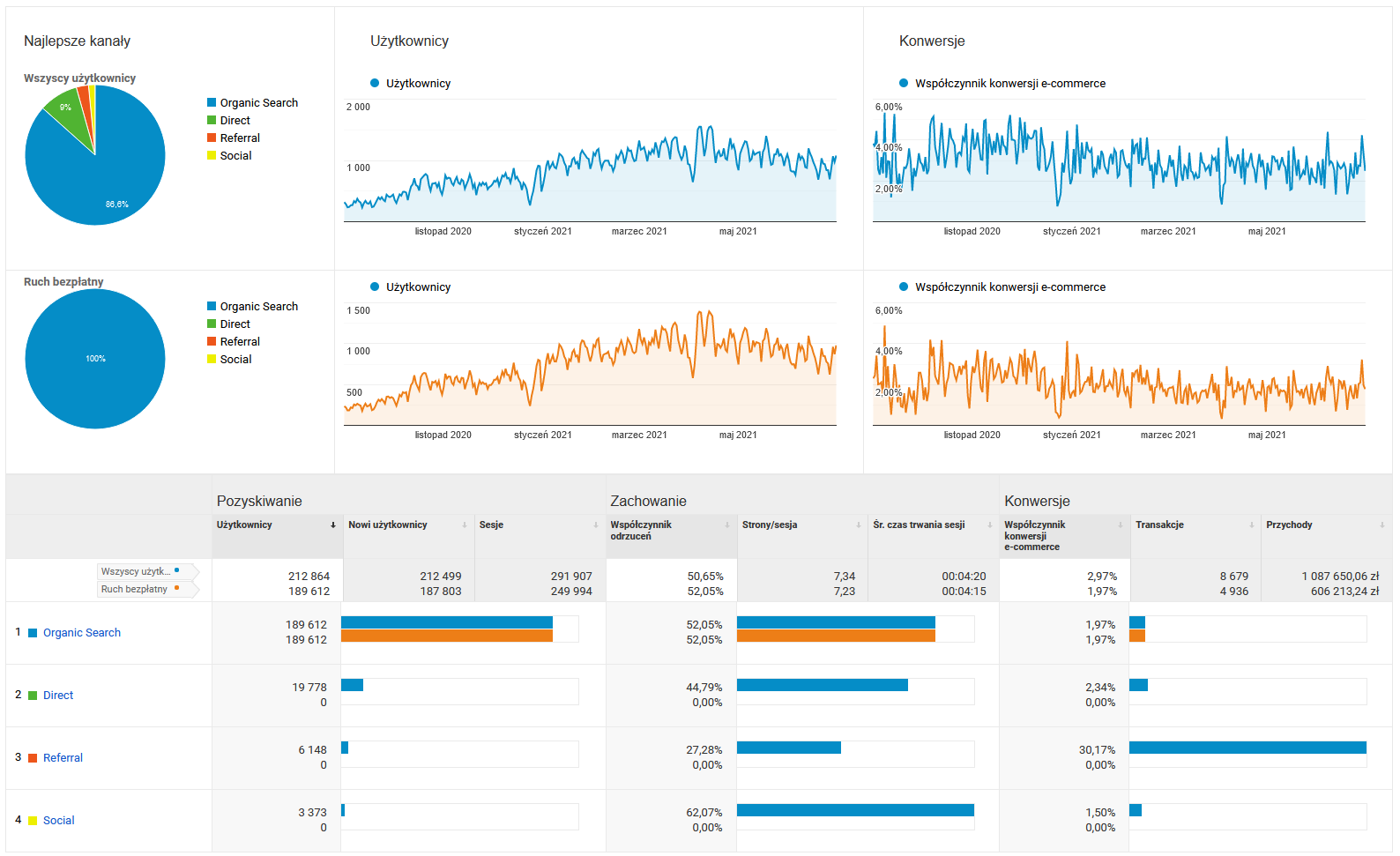Viewport: 1400px width, 856px height.
Task: Open Direct channel link in table
Action: click(58, 696)
